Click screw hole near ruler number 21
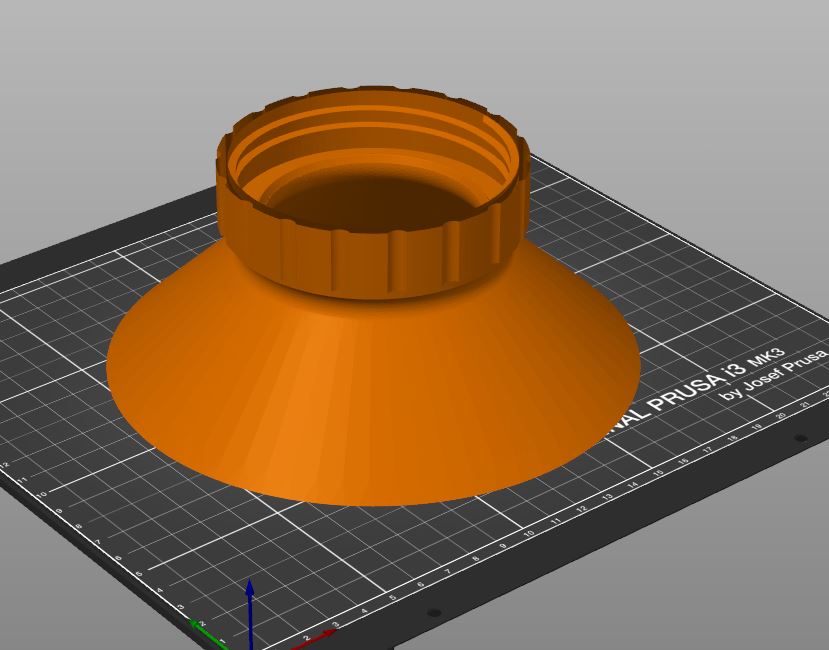This screenshot has height=650, width=829. point(800,438)
